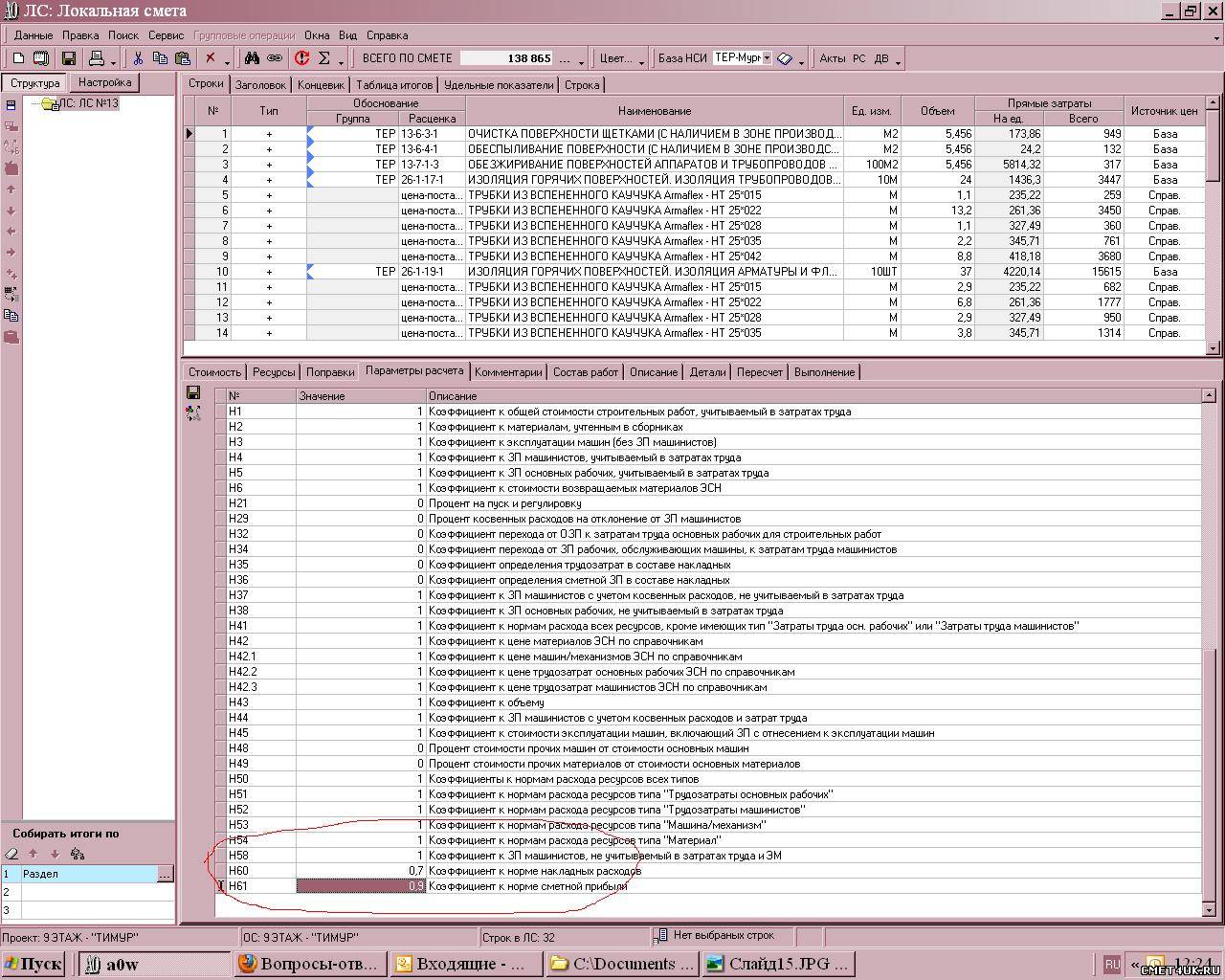Click the Sigma sum icon
Screen dimensions: 1225x980
(x=324, y=58)
